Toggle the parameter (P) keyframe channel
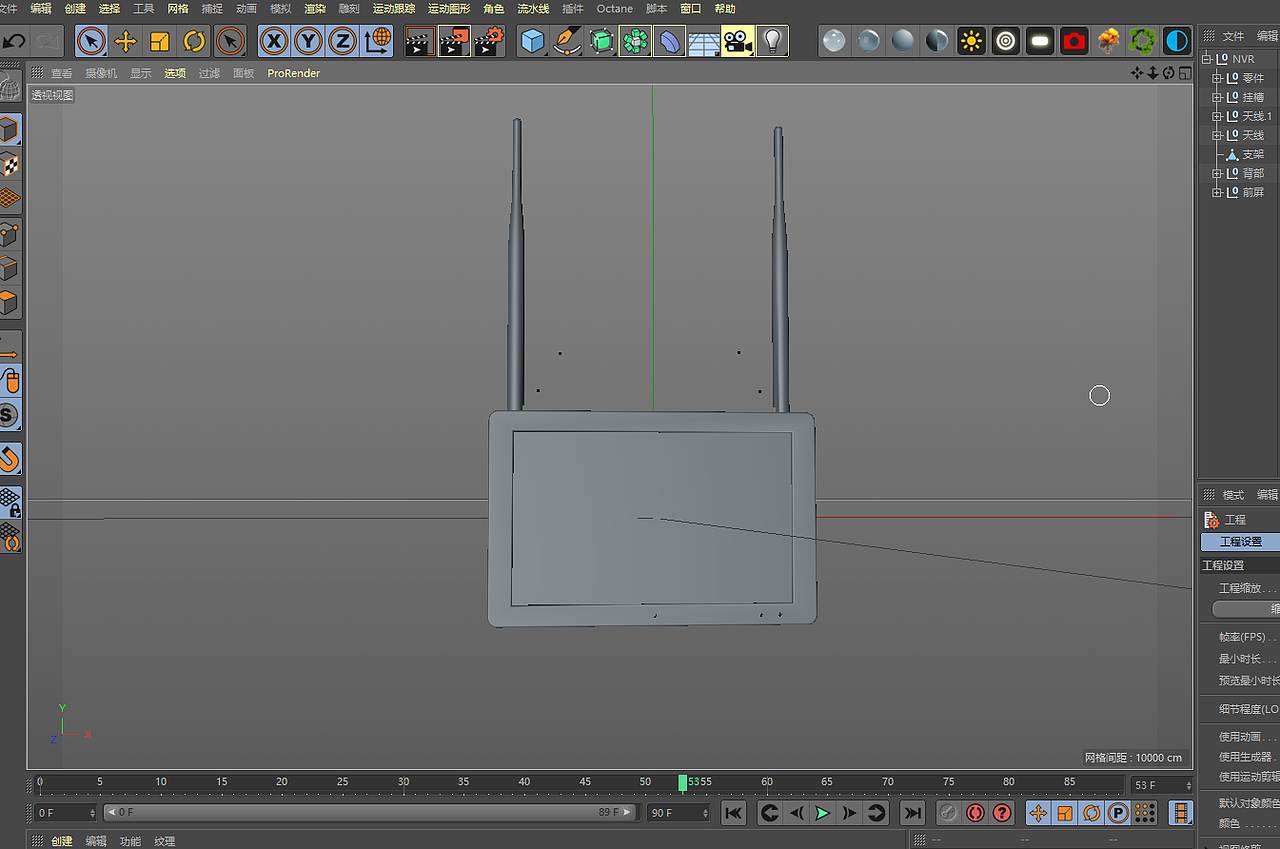 [x=1118, y=813]
